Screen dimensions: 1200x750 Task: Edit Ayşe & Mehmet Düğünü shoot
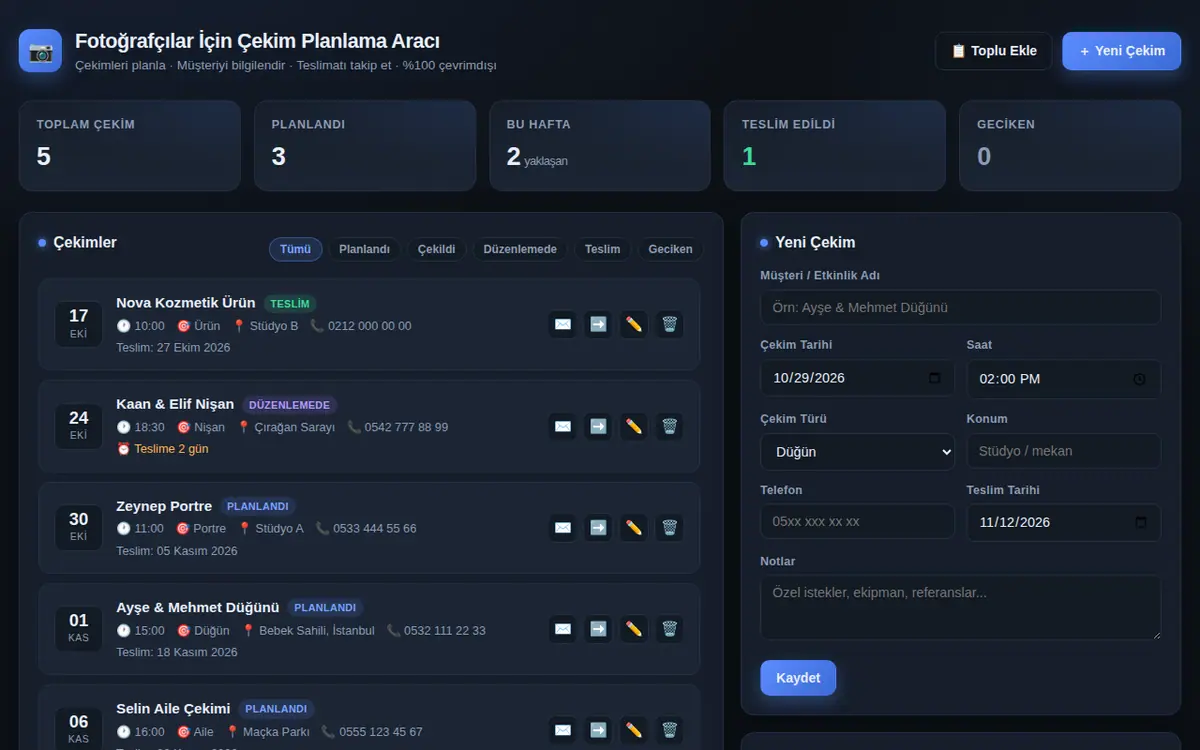tap(634, 629)
